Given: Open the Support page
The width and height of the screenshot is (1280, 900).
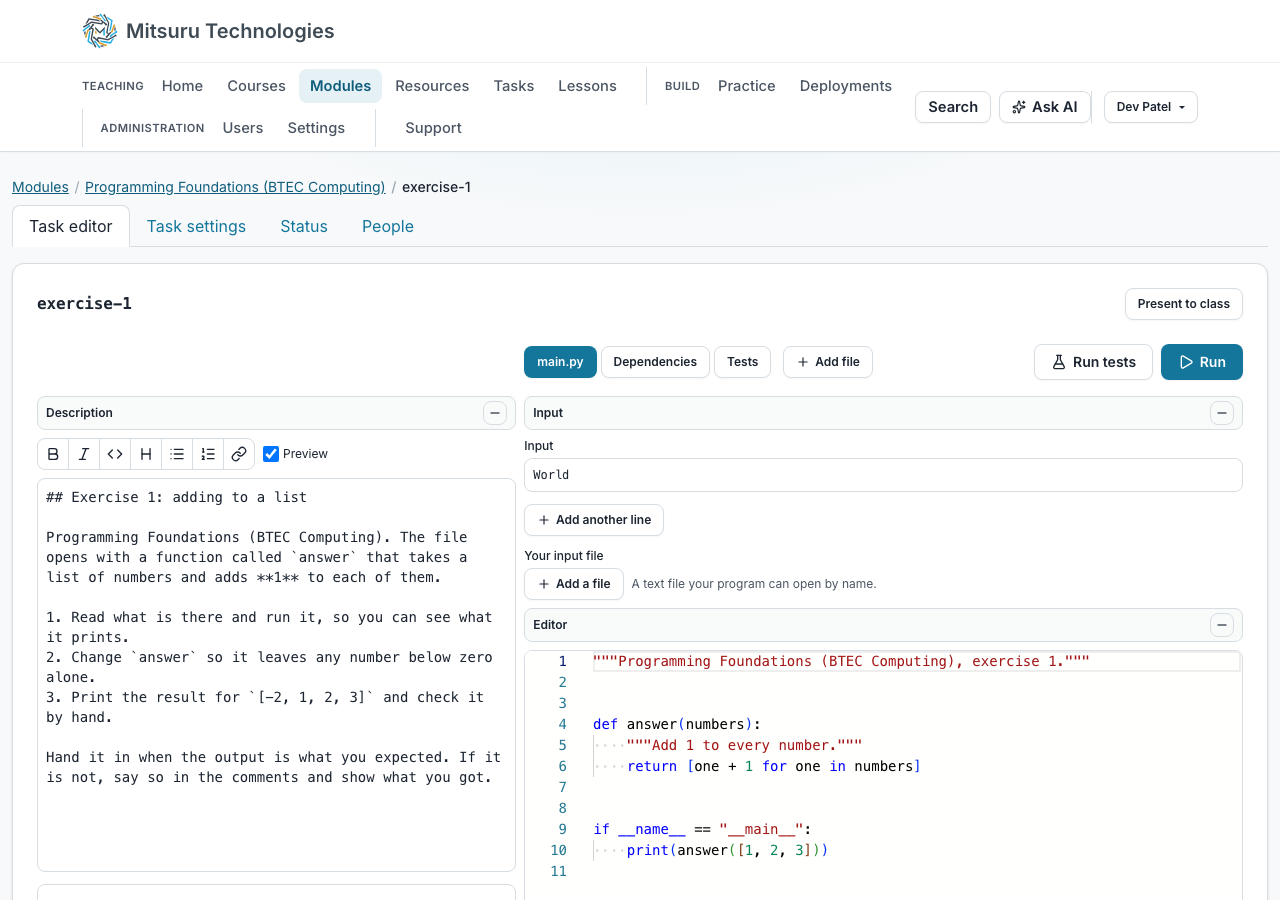Looking at the screenshot, I should click(x=433, y=128).
